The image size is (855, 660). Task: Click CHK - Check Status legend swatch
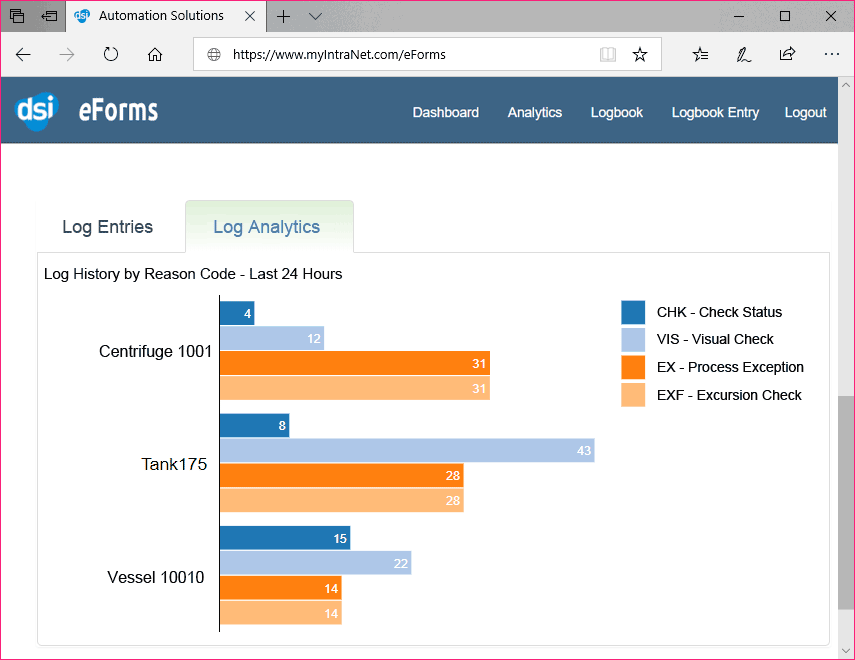[x=633, y=312]
